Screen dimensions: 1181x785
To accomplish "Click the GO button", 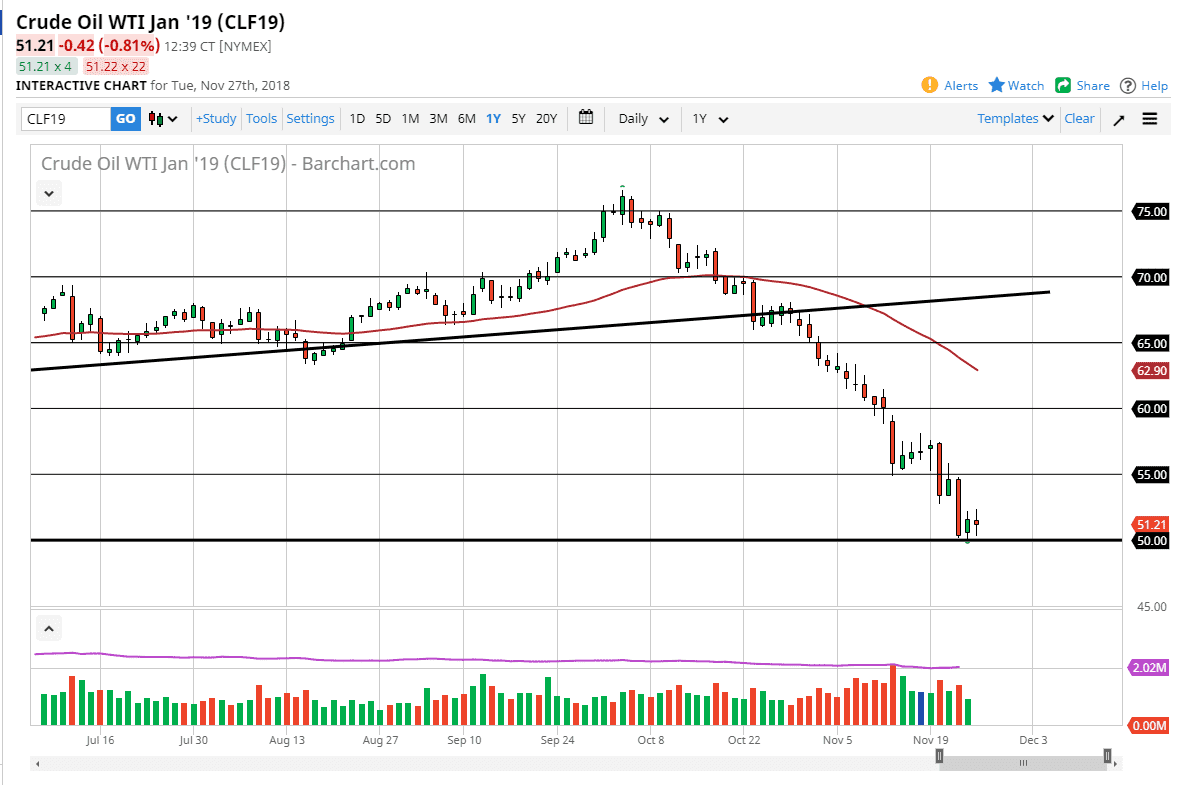I will 126,118.
